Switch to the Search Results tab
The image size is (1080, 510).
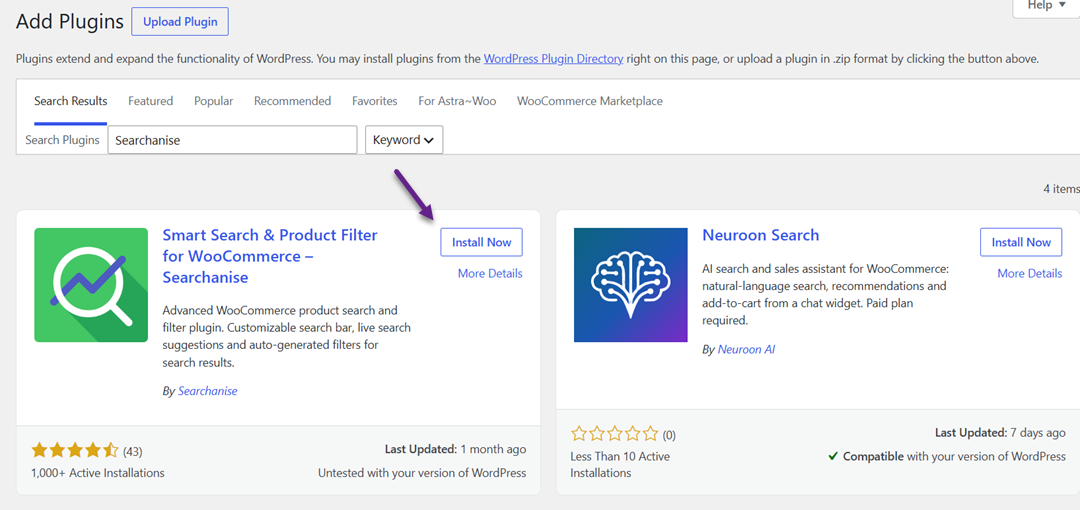pos(71,101)
